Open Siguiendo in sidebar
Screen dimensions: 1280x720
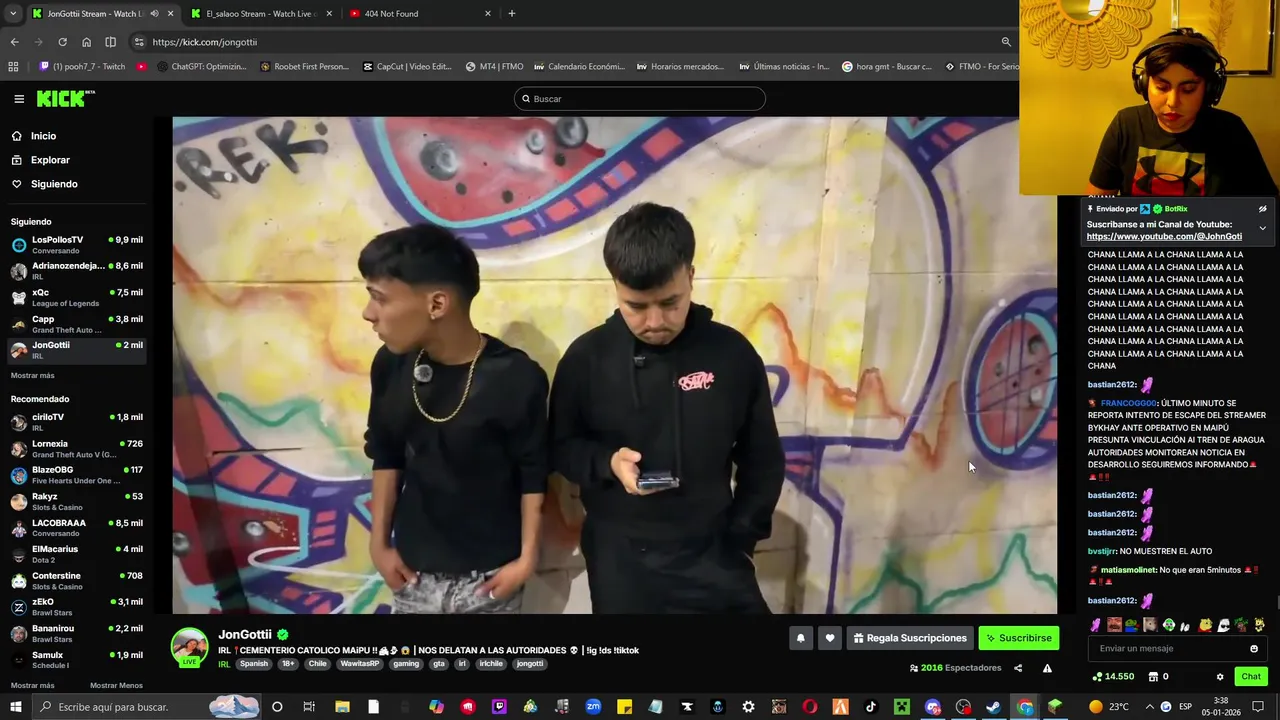click(54, 184)
